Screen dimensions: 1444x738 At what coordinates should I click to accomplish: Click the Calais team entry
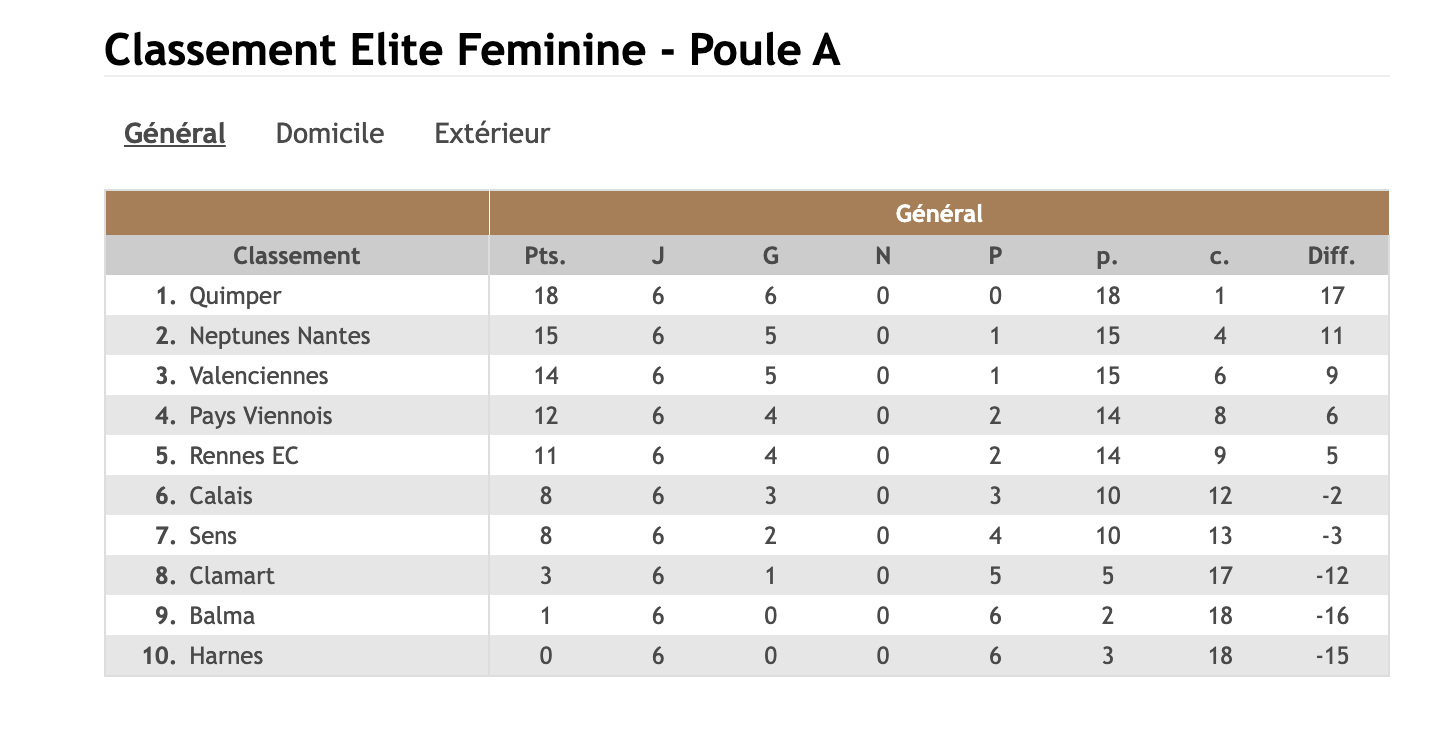tap(220, 496)
